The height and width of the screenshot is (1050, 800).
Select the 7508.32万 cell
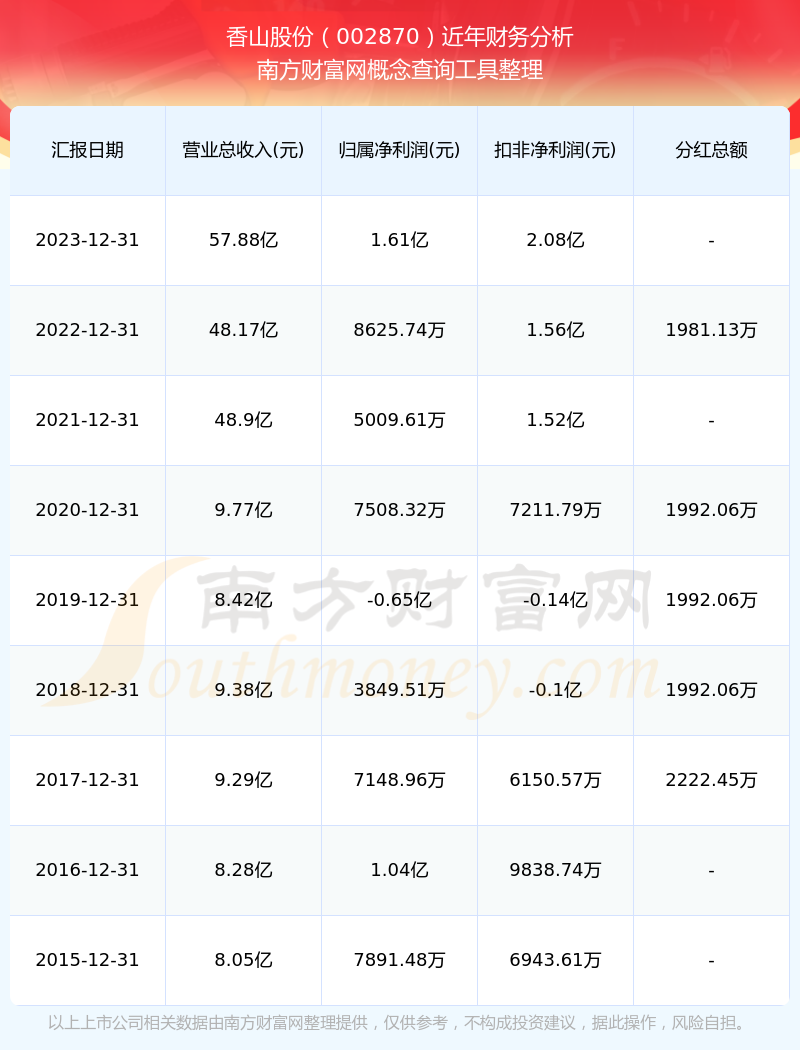point(399,510)
